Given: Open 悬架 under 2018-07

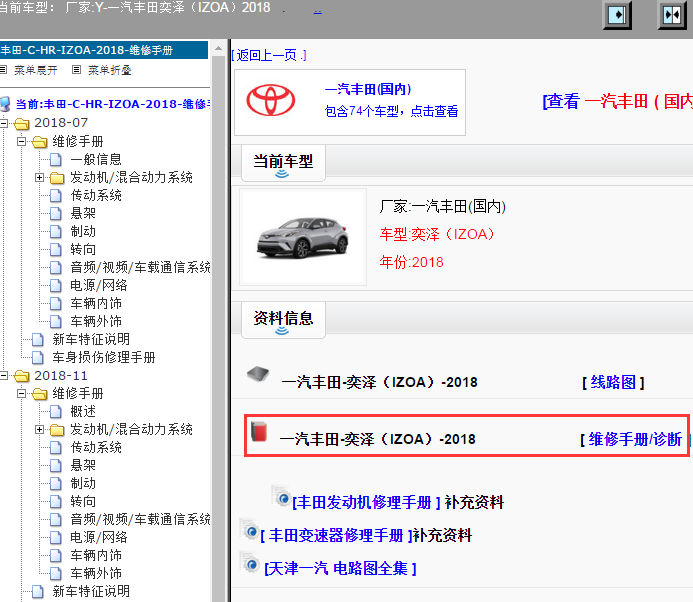Looking at the screenshot, I should click(x=83, y=213).
